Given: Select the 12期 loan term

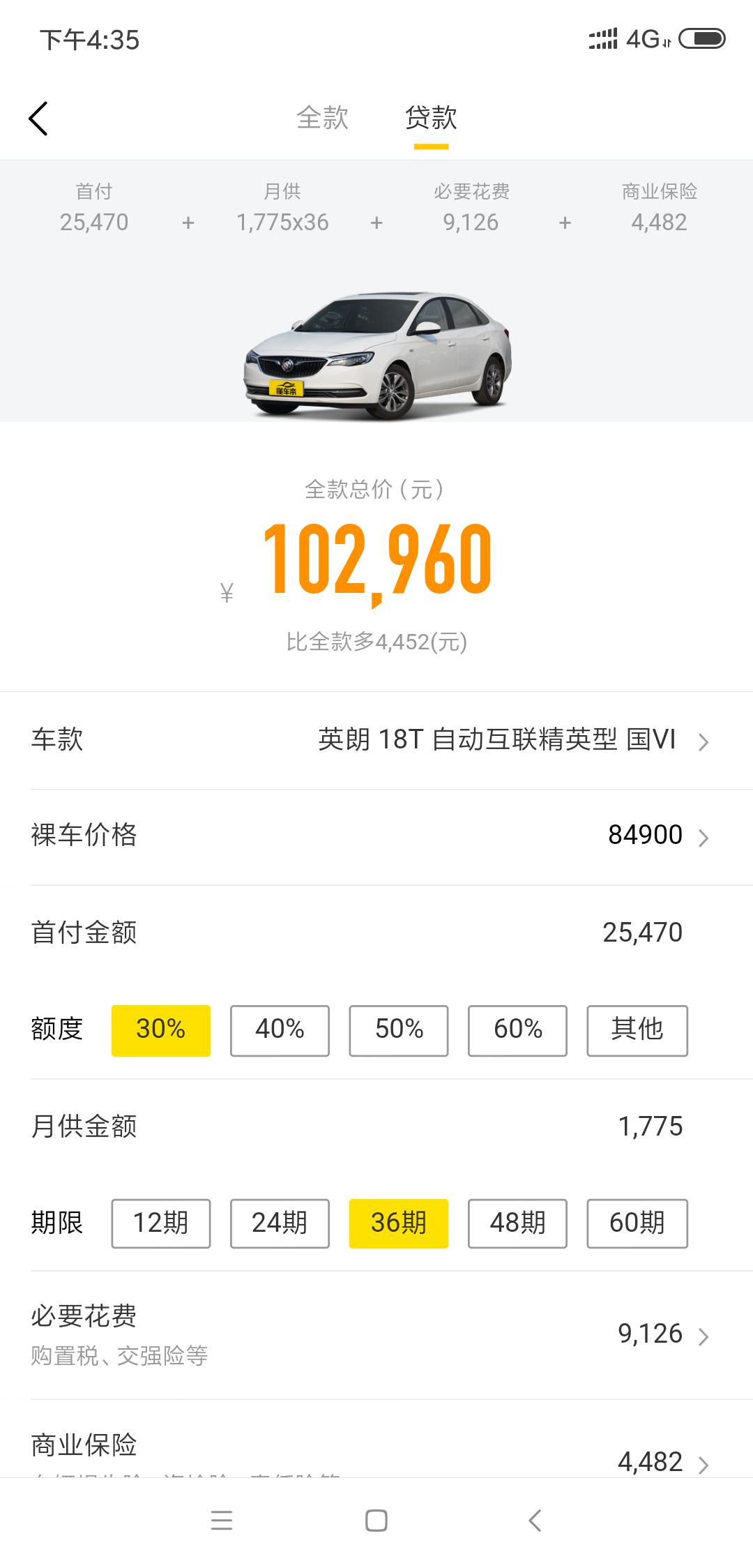Looking at the screenshot, I should pos(161,1223).
